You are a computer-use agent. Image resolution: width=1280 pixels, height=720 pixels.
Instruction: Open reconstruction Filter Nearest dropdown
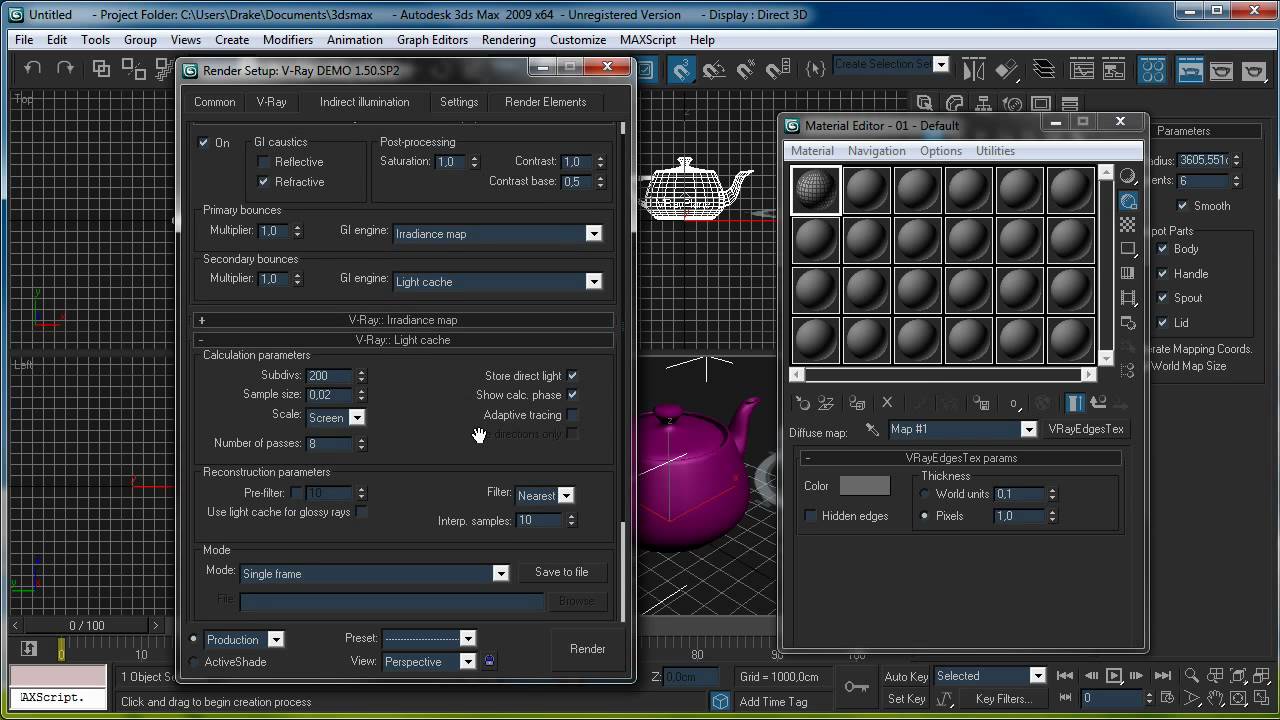[544, 495]
